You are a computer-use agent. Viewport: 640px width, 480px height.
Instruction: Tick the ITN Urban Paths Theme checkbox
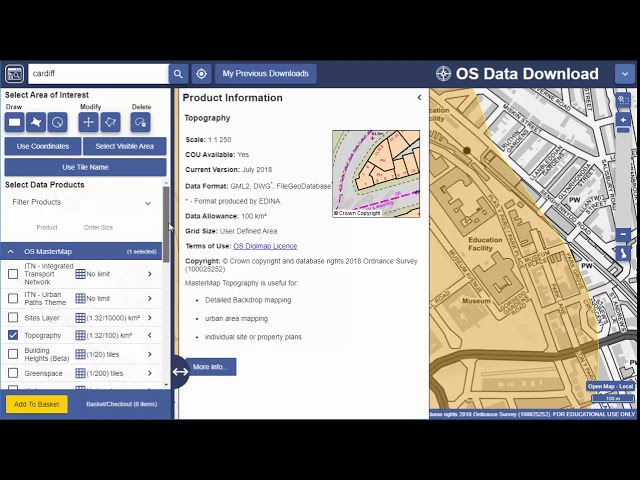click(13, 298)
